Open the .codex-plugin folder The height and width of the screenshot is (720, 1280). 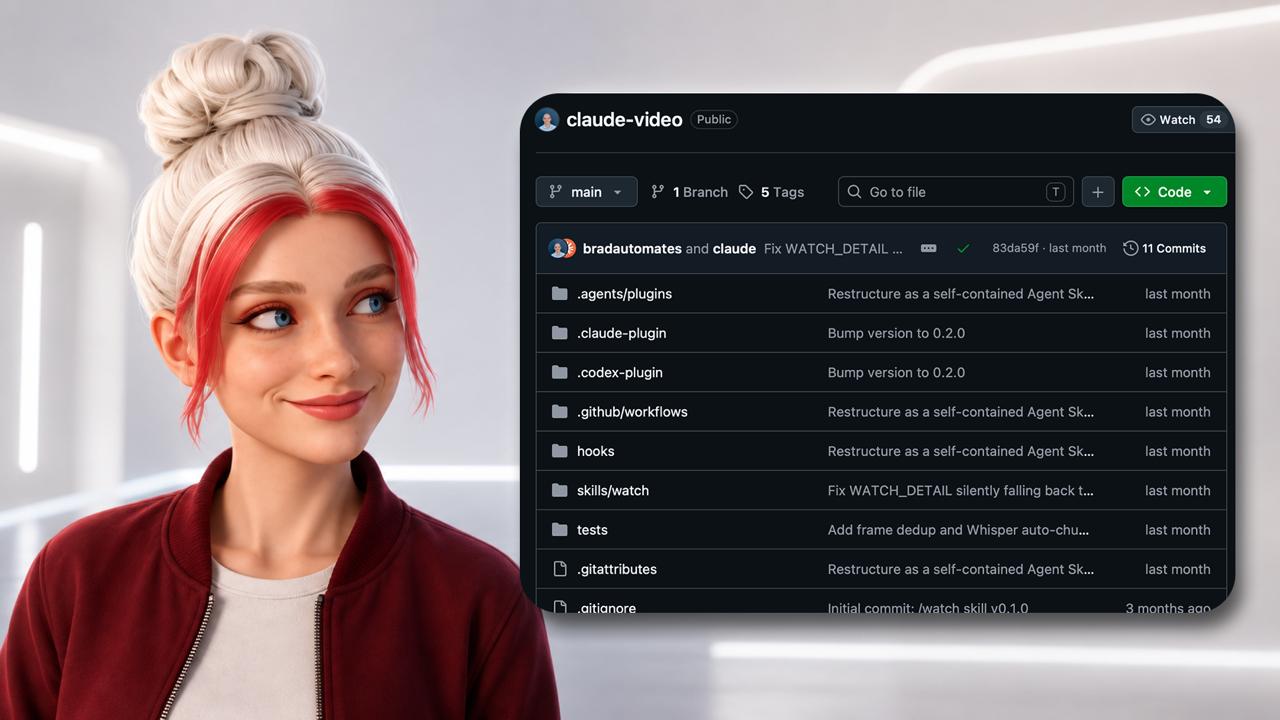[x=620, y=372]
